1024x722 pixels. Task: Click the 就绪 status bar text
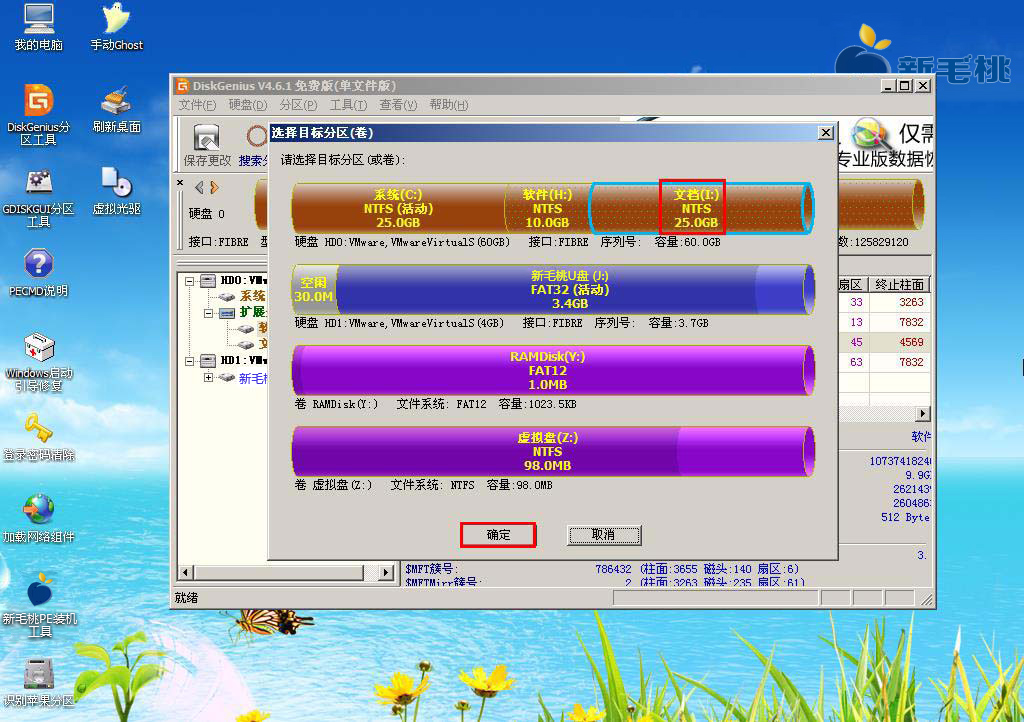click(186, 598)
